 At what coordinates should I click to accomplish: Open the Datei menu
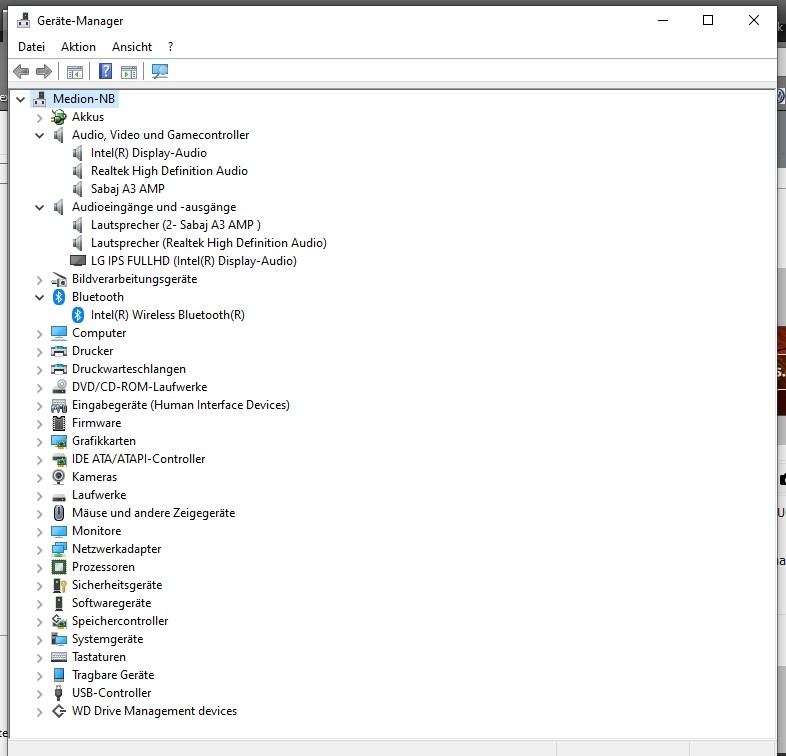pos(32,47)
